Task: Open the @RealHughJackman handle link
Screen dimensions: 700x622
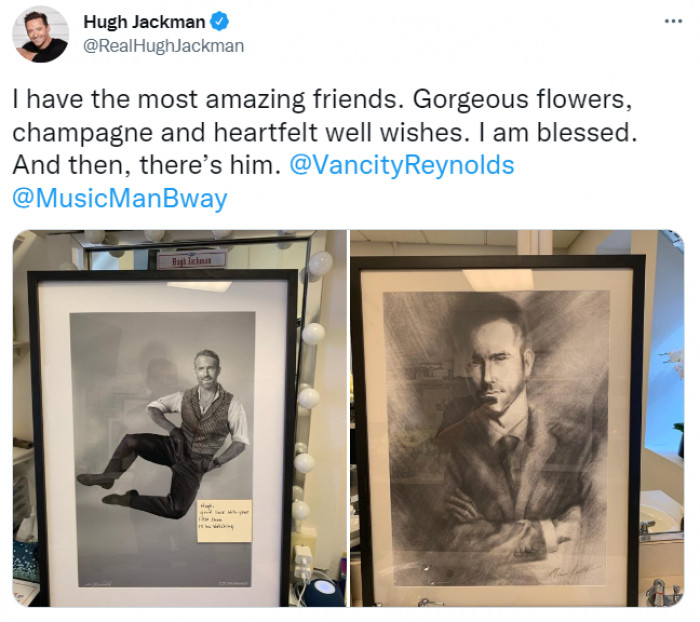Action: pyautogui.click(x=164, y=46)
